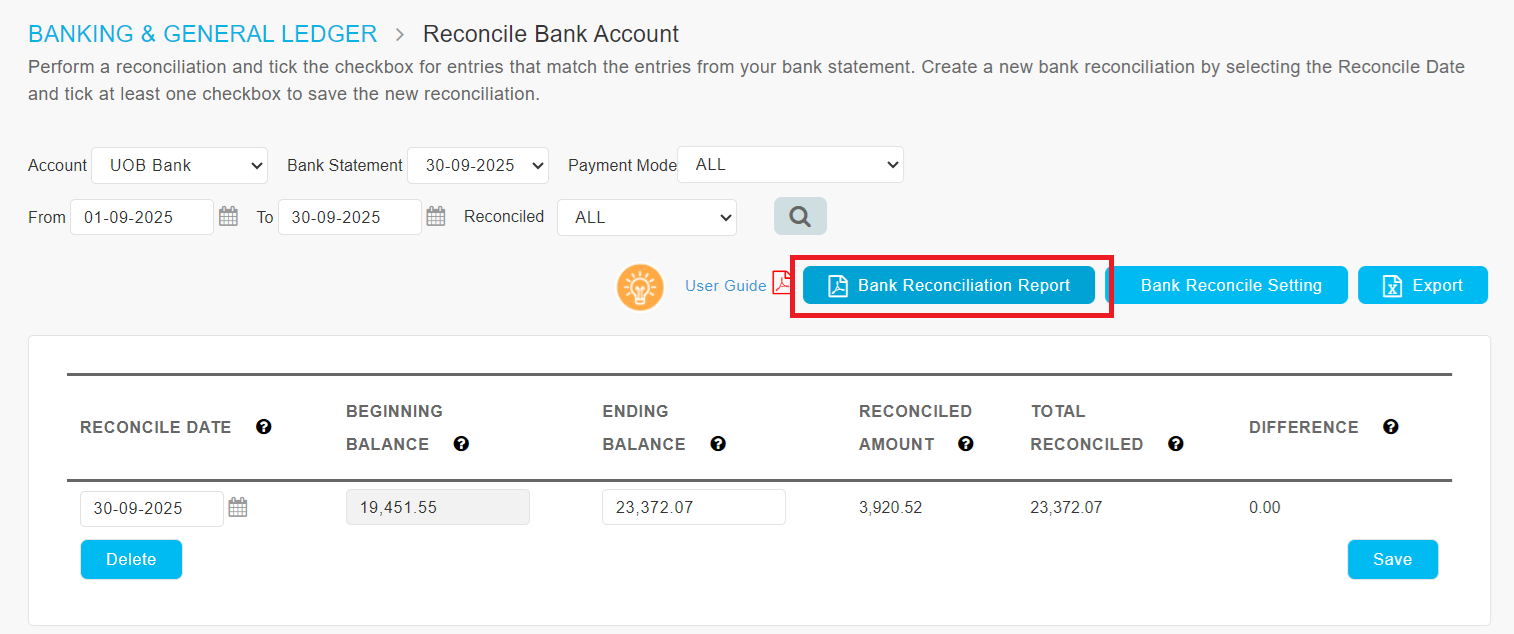
Task: Click help icon next to Beginning Balance
Action: point(461,444)
